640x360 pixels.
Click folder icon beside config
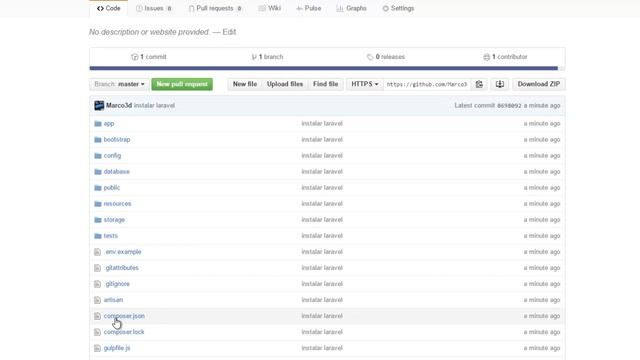click(x=98, y=156)
